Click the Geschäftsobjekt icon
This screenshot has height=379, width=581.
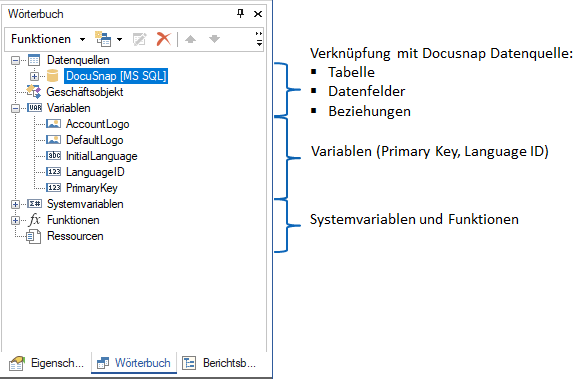click(x=34, y=92)
